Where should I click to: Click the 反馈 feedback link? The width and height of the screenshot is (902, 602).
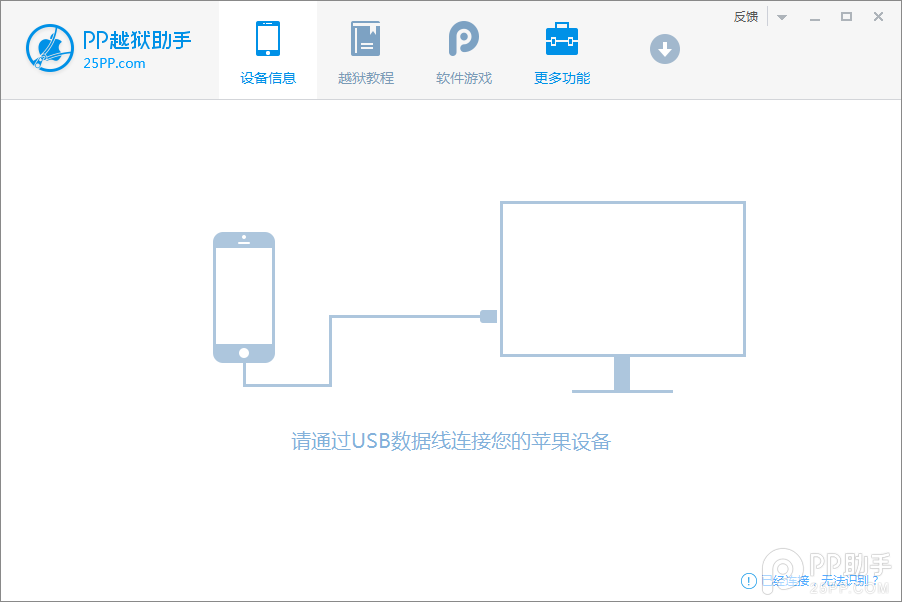coord(744,16)
